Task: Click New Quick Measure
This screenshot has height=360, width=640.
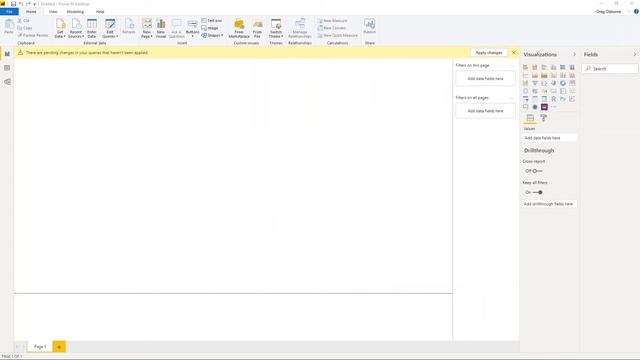Action: tap(338, 35)
